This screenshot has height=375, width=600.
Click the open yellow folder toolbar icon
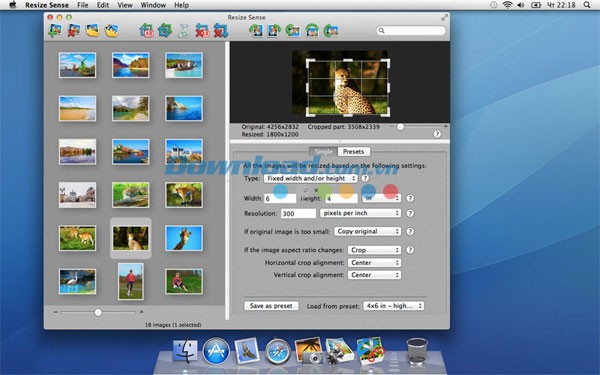(x=111, y=30)
